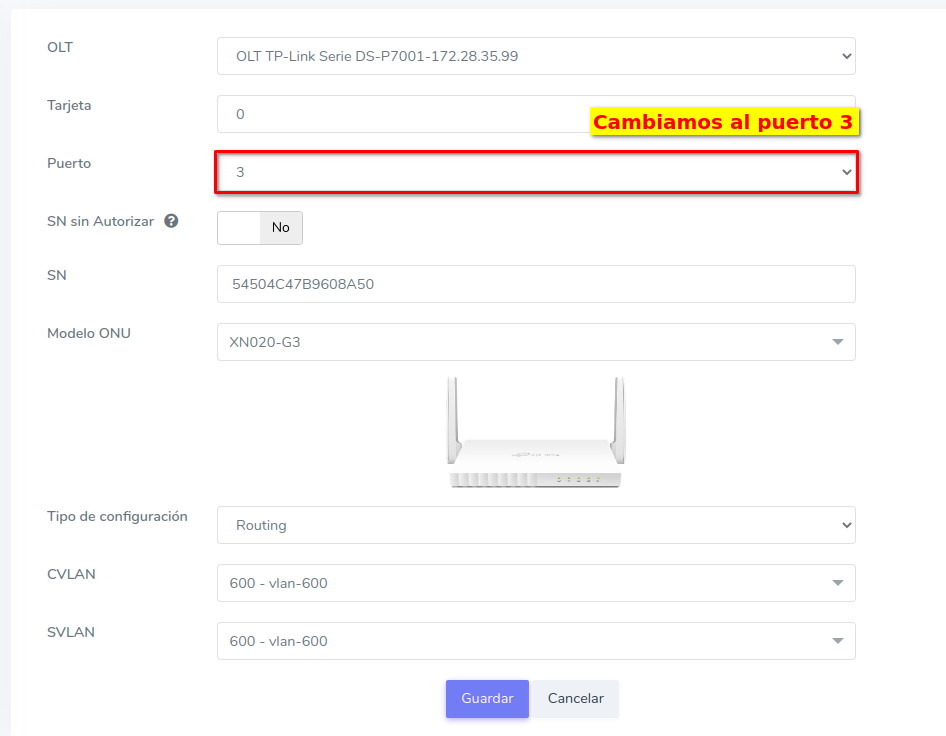The width and height of the screenshot is (946, 736).
Task: Click the help icon beside SN sin Autorizar
Action: tap(171, 221)
